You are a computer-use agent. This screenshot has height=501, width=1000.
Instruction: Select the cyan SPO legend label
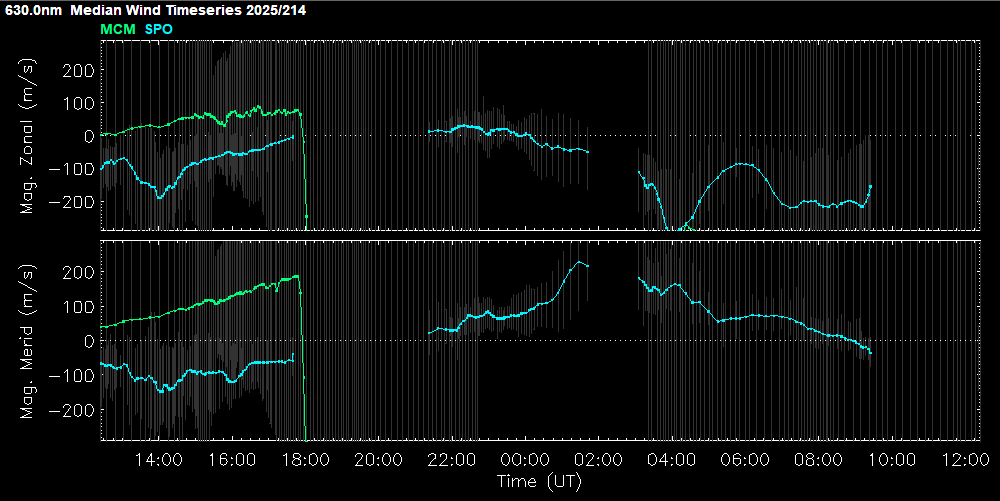(x=159, y=29)
